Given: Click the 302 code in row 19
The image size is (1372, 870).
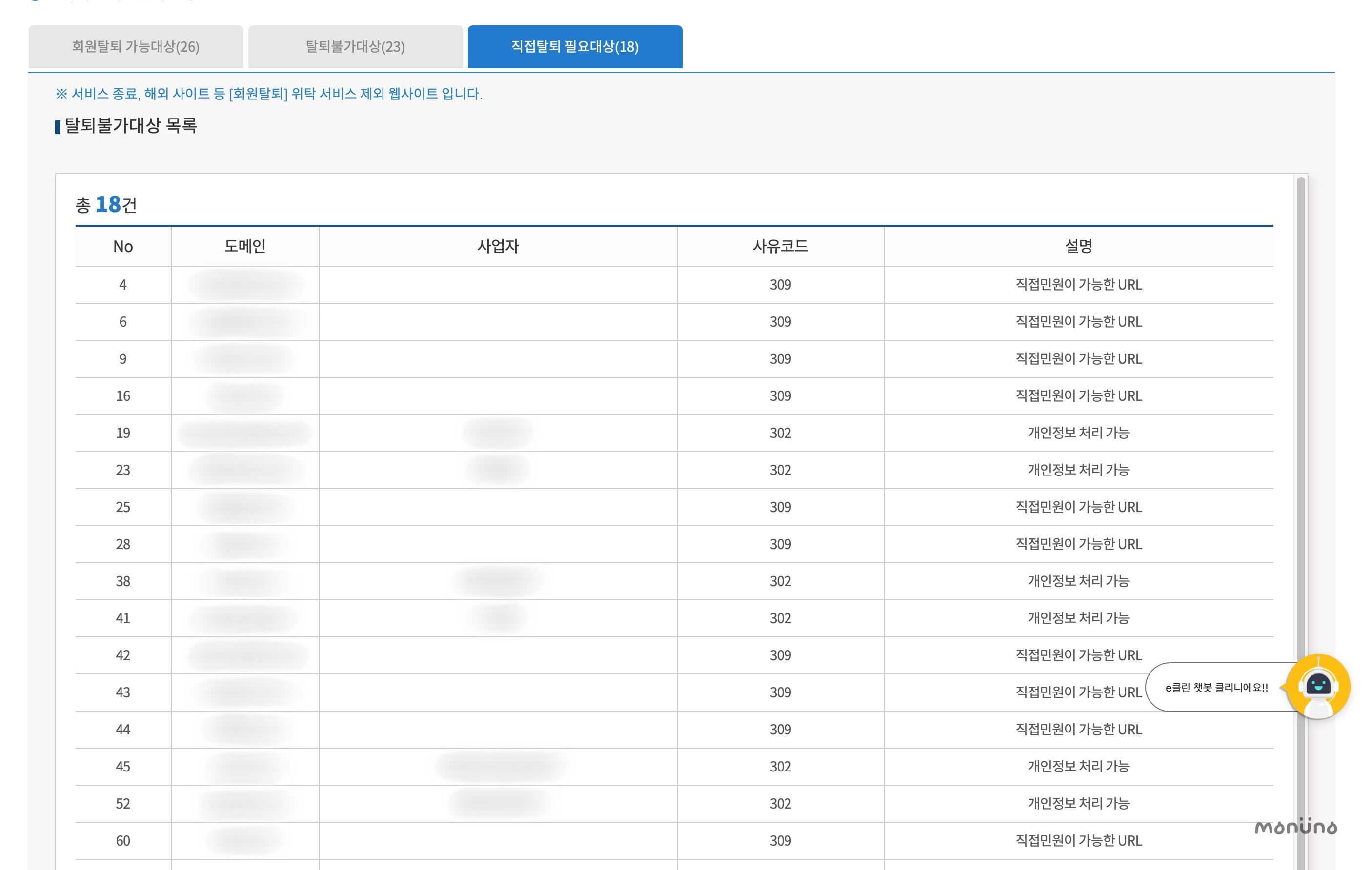Looking at the screenshot, I should tap(781, 433).
